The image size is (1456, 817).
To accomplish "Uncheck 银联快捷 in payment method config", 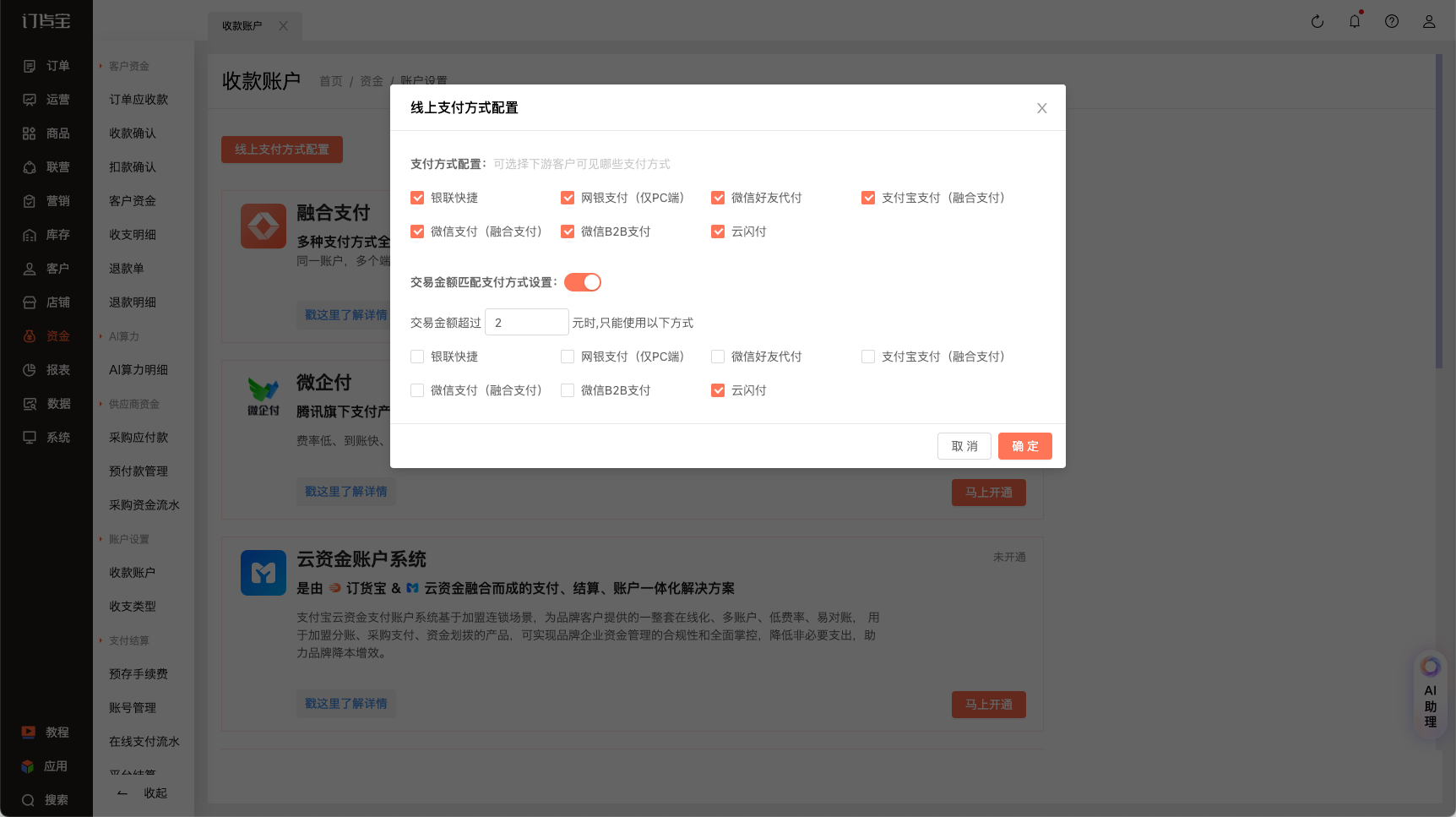I will [x=417, y=198].
